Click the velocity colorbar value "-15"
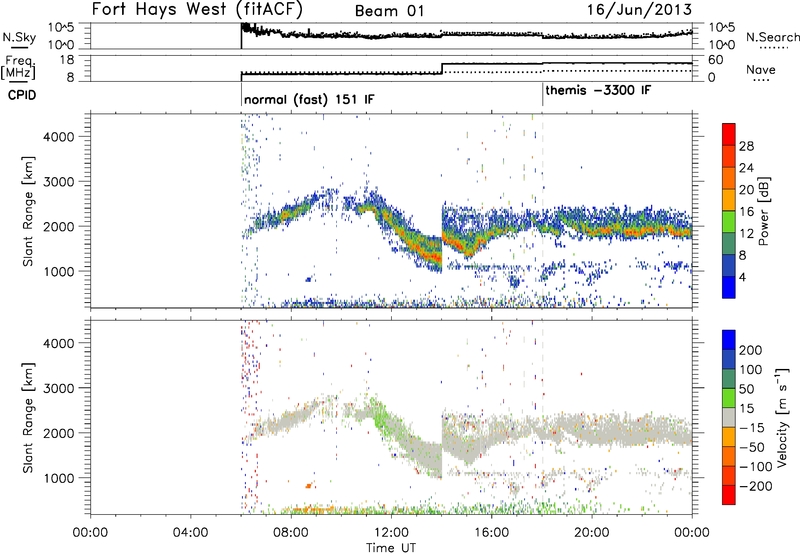 click(x=752, y=427)
